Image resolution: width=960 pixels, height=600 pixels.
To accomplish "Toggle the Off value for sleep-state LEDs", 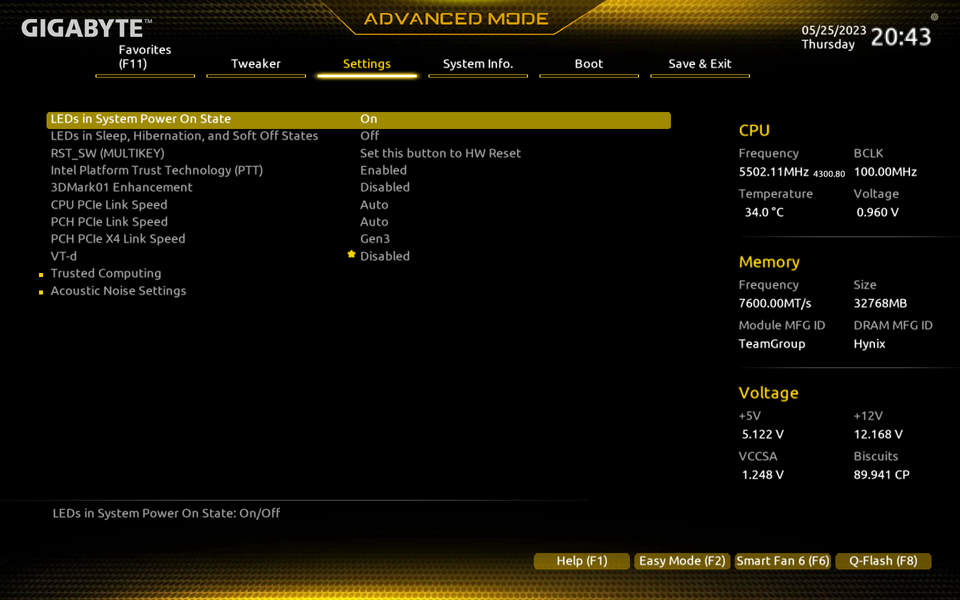I will coord(369,136).
